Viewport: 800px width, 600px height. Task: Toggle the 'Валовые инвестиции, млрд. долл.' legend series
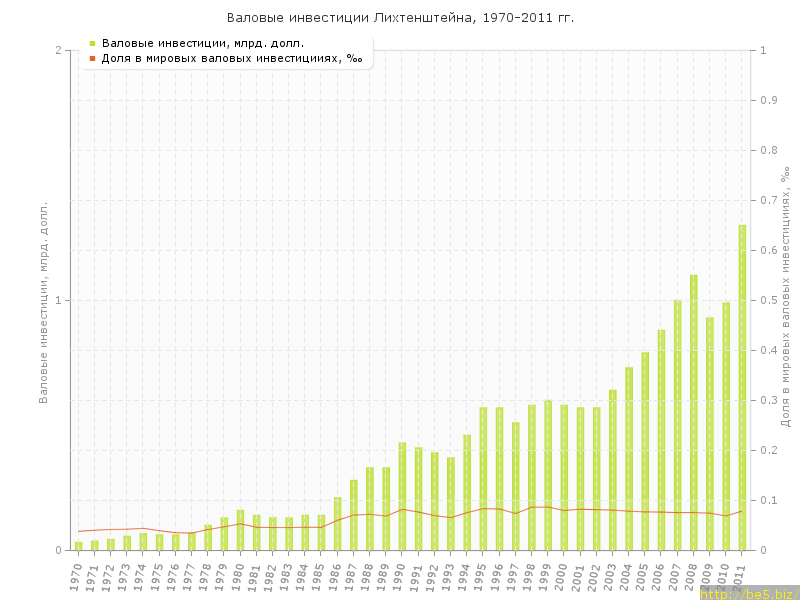point(203,43)
